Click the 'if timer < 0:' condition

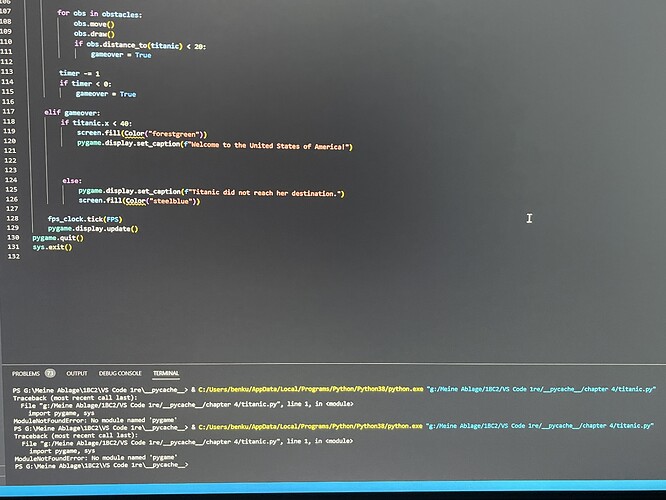(x=85, y=83)
